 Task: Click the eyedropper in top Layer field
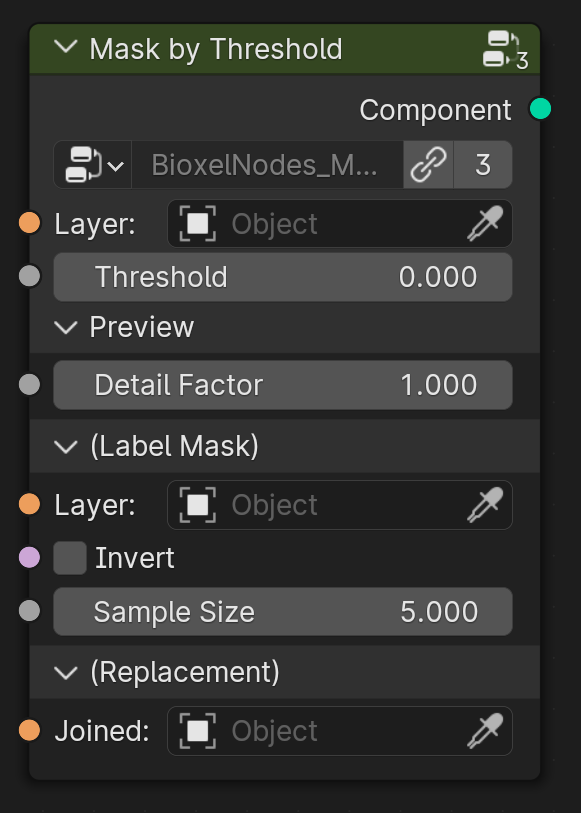[x=485, y=223]
